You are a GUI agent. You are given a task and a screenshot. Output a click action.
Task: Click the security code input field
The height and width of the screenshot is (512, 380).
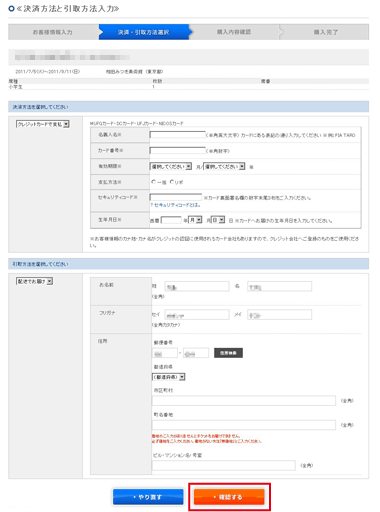click(176, 197)
